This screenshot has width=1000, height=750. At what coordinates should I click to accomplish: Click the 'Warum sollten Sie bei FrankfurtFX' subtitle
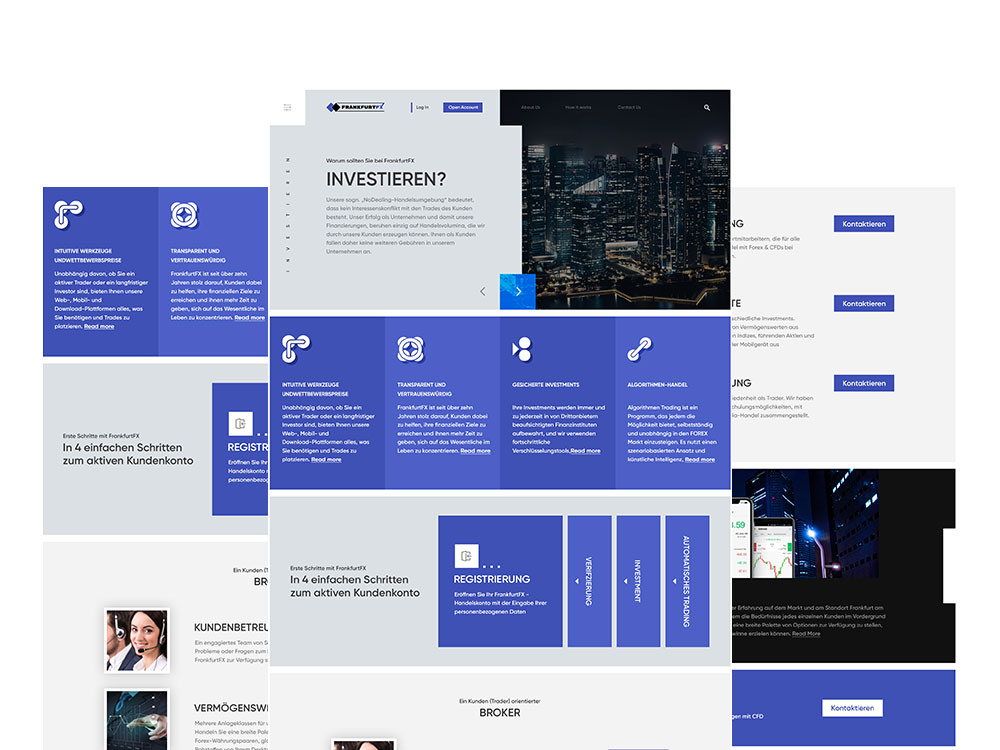(x=370, y=161)
